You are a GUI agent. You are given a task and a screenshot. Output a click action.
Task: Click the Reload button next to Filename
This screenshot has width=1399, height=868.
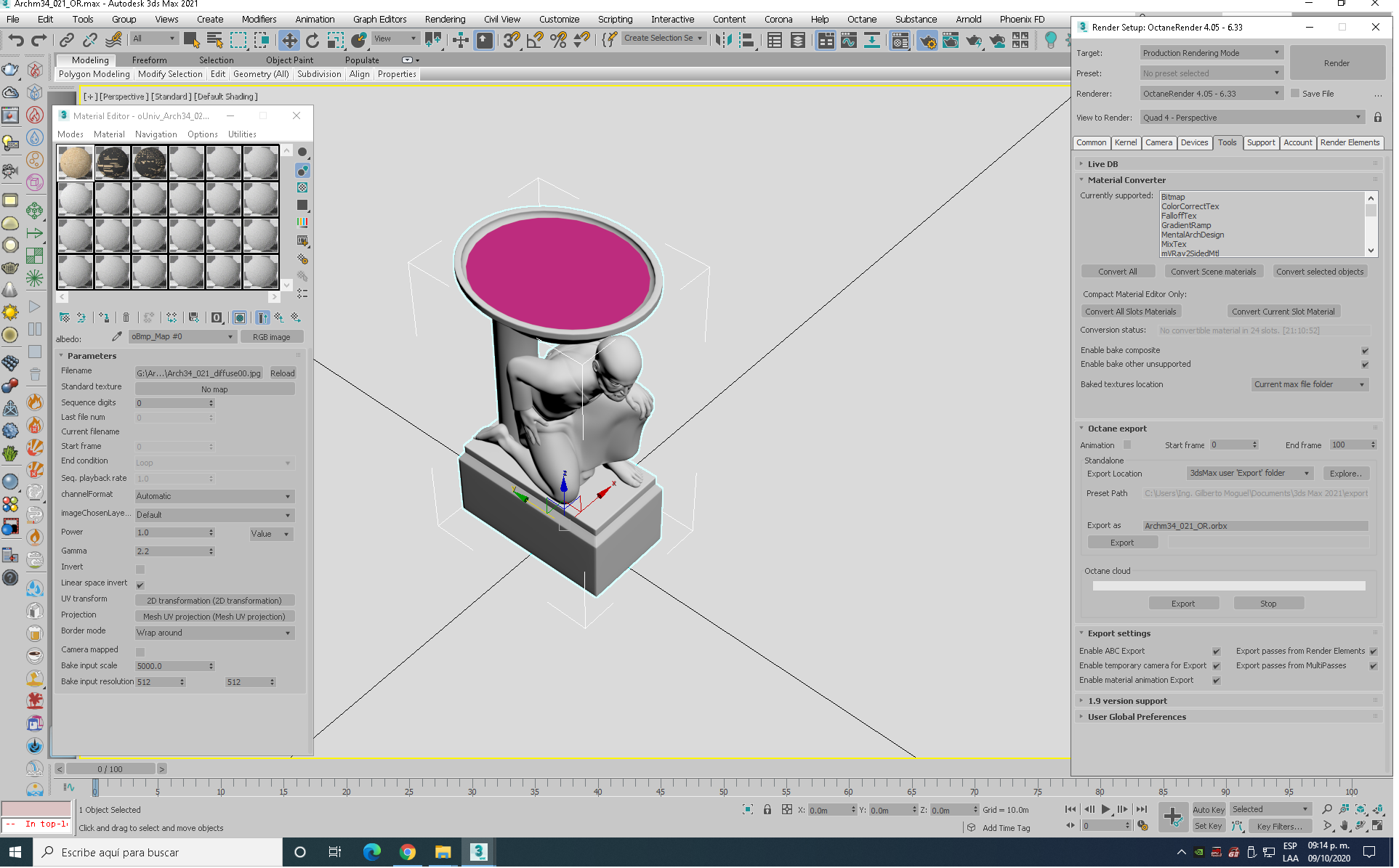coord(283,373)
